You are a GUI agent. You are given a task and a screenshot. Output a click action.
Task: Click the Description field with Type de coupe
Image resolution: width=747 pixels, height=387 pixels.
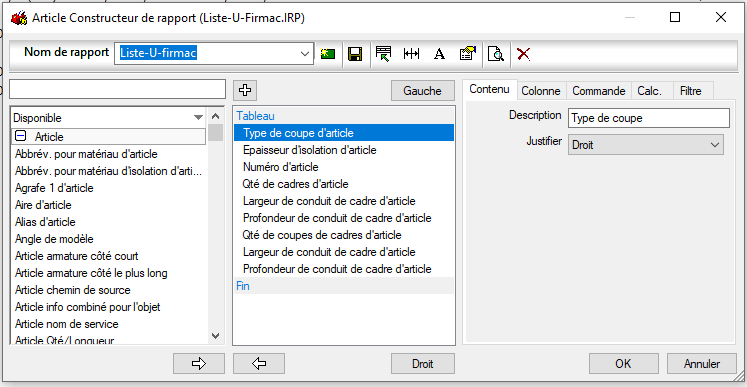tap(648, 118)
